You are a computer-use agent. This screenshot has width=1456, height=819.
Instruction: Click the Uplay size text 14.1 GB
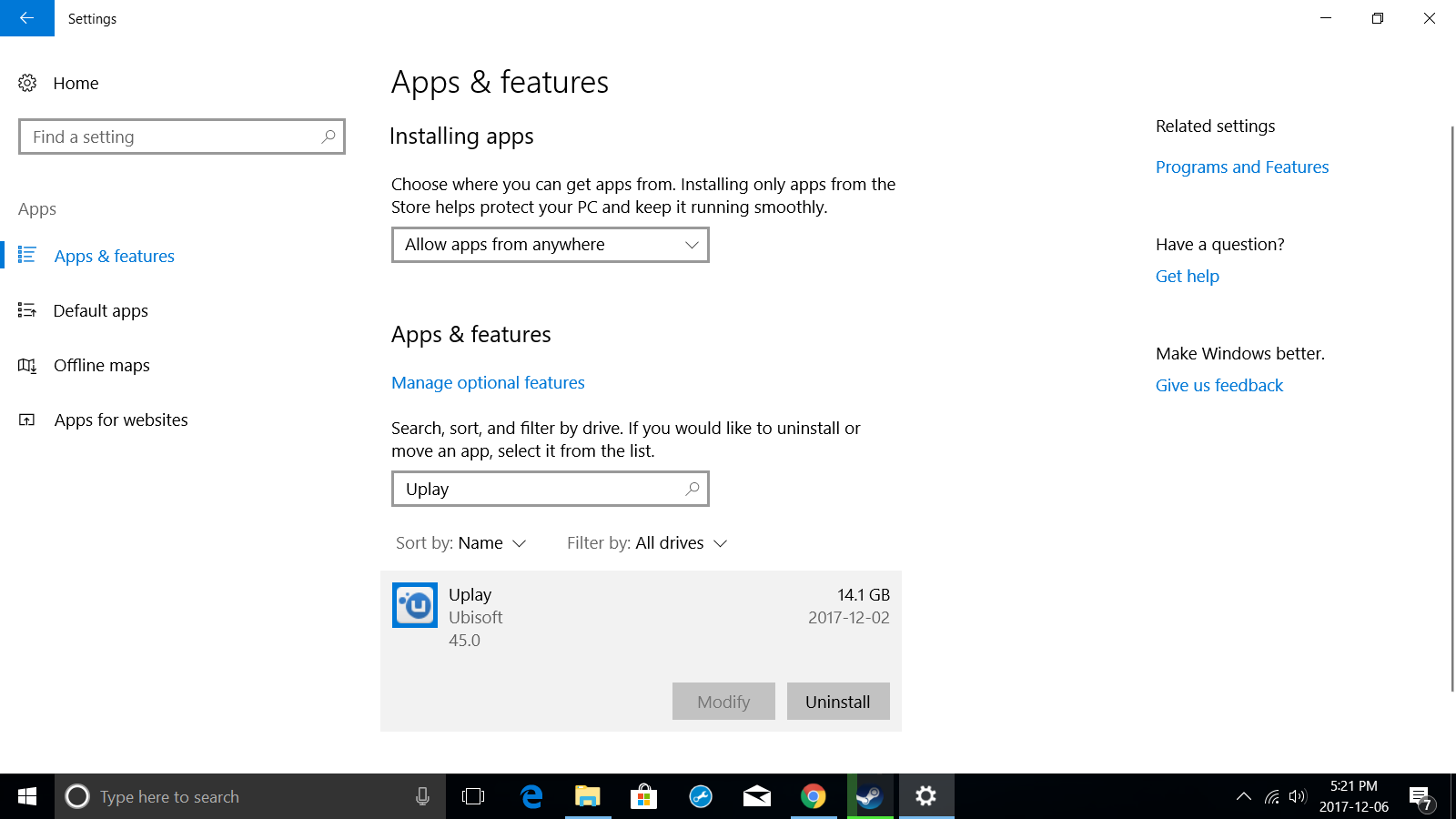[x=864, y=594]
